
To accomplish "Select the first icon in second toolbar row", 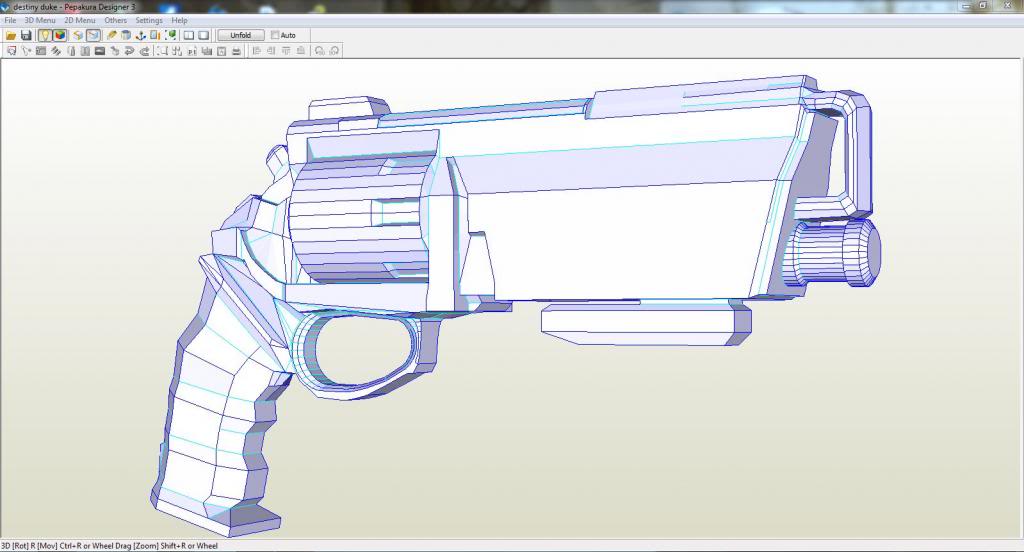I will pyautogui.click(x=11, y=51).
